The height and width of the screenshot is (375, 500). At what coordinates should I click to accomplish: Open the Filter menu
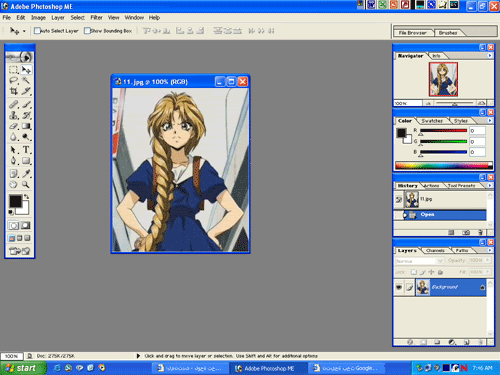(x=96, y=18)
